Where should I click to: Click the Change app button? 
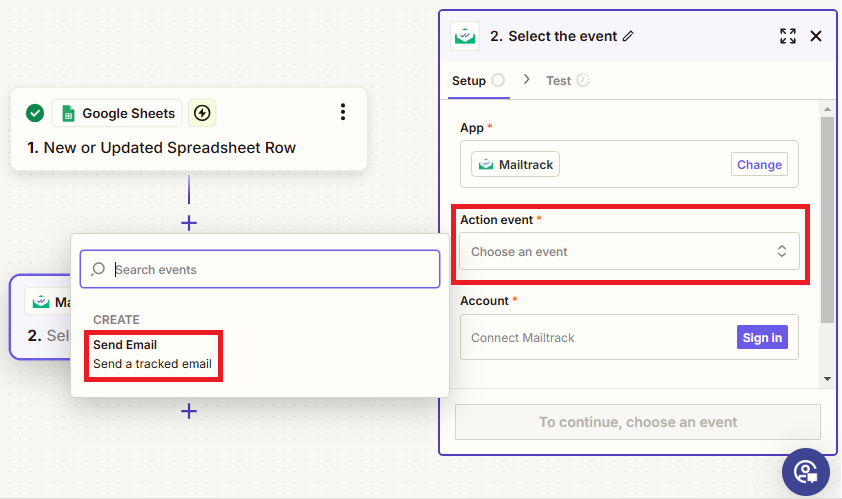point(759,165)
